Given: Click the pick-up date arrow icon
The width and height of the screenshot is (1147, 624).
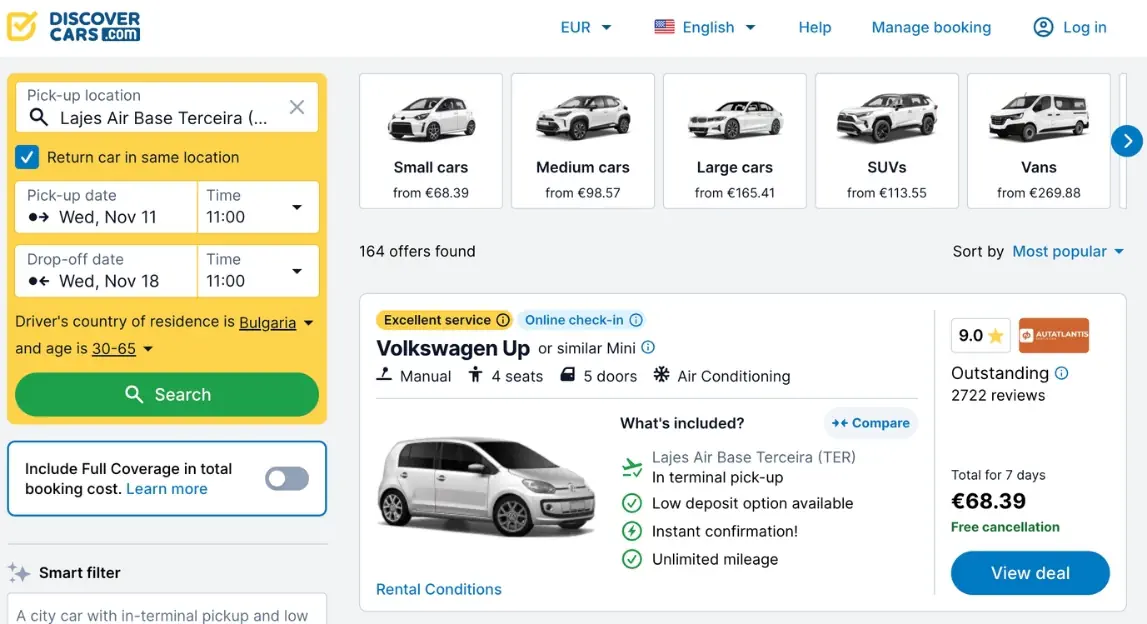Looking at the screenshot, I should tap(39, 217).
